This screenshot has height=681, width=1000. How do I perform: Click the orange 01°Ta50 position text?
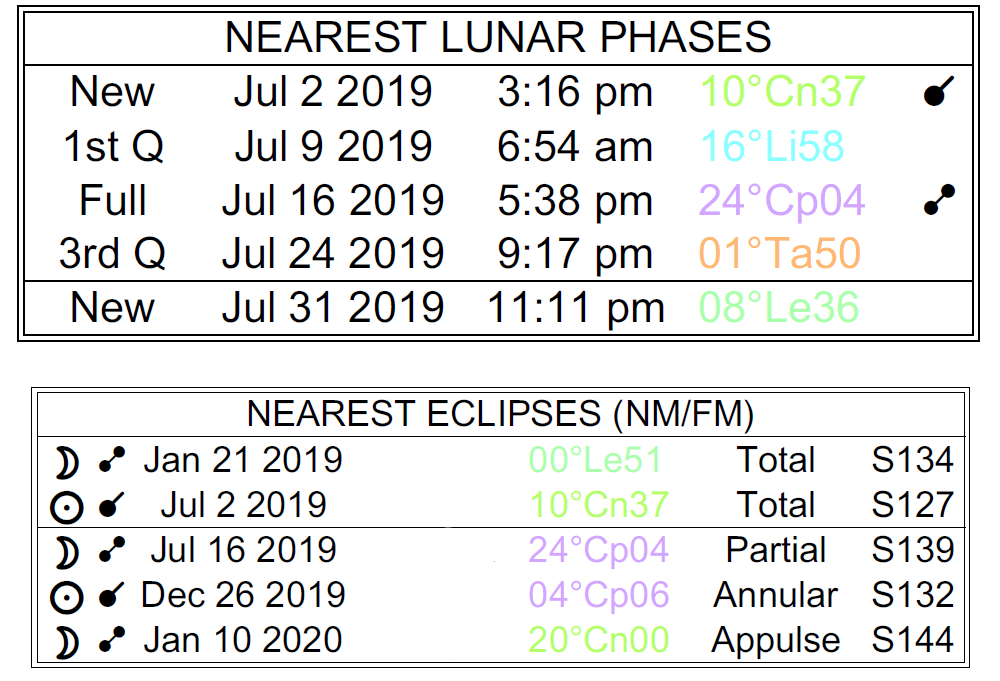click(x=780, y=254)
